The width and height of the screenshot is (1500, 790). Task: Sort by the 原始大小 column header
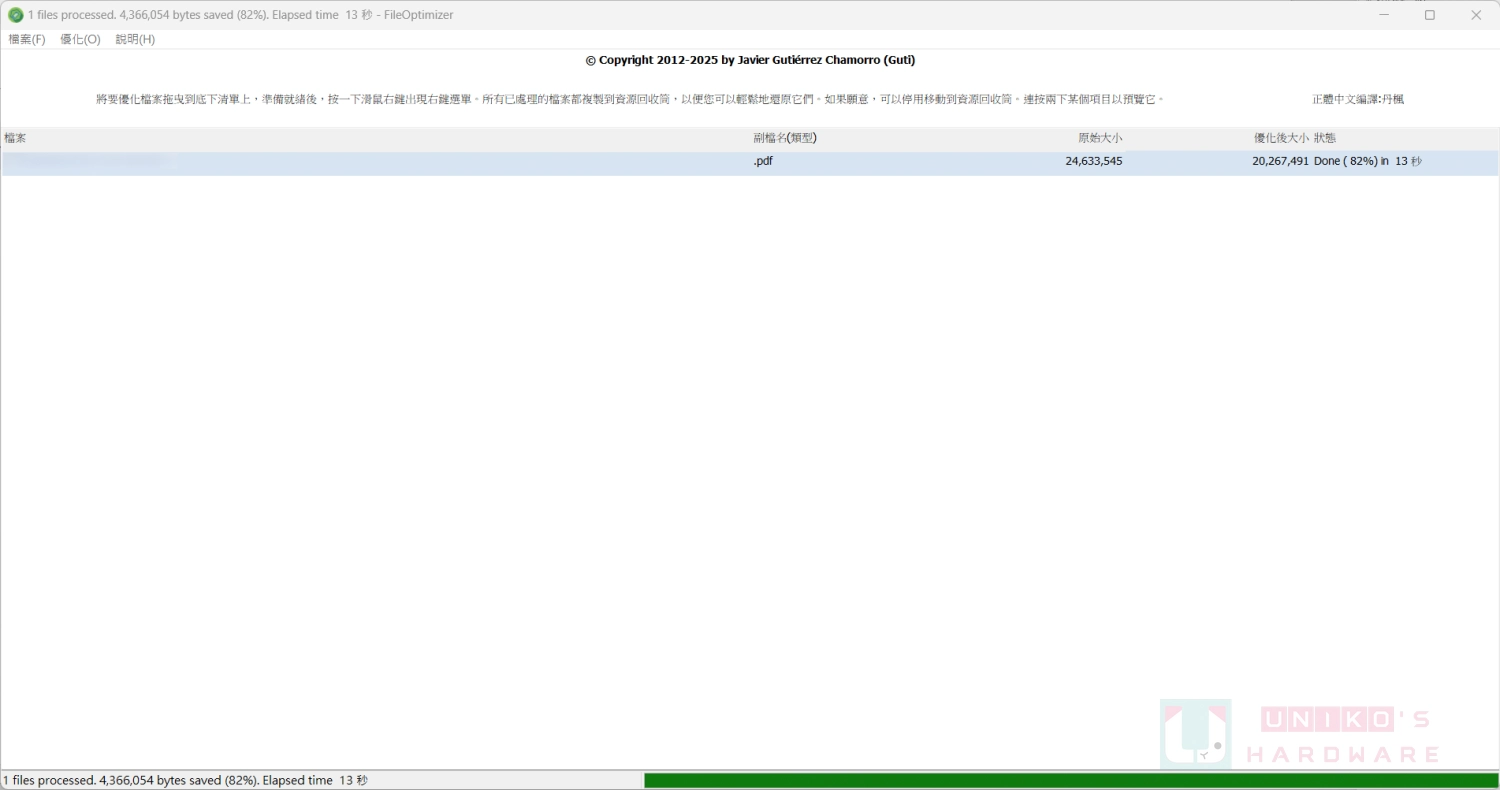pos(1099,138)
